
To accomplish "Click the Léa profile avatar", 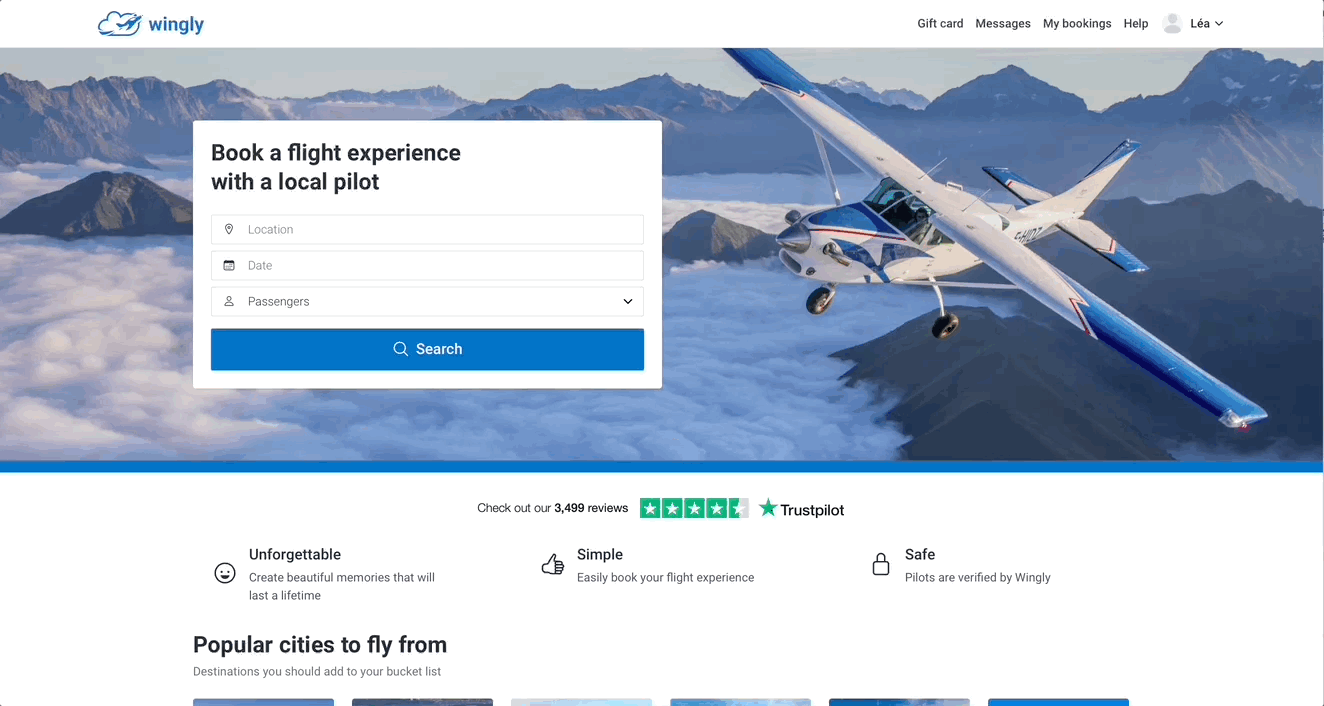I will [1173, 24].
